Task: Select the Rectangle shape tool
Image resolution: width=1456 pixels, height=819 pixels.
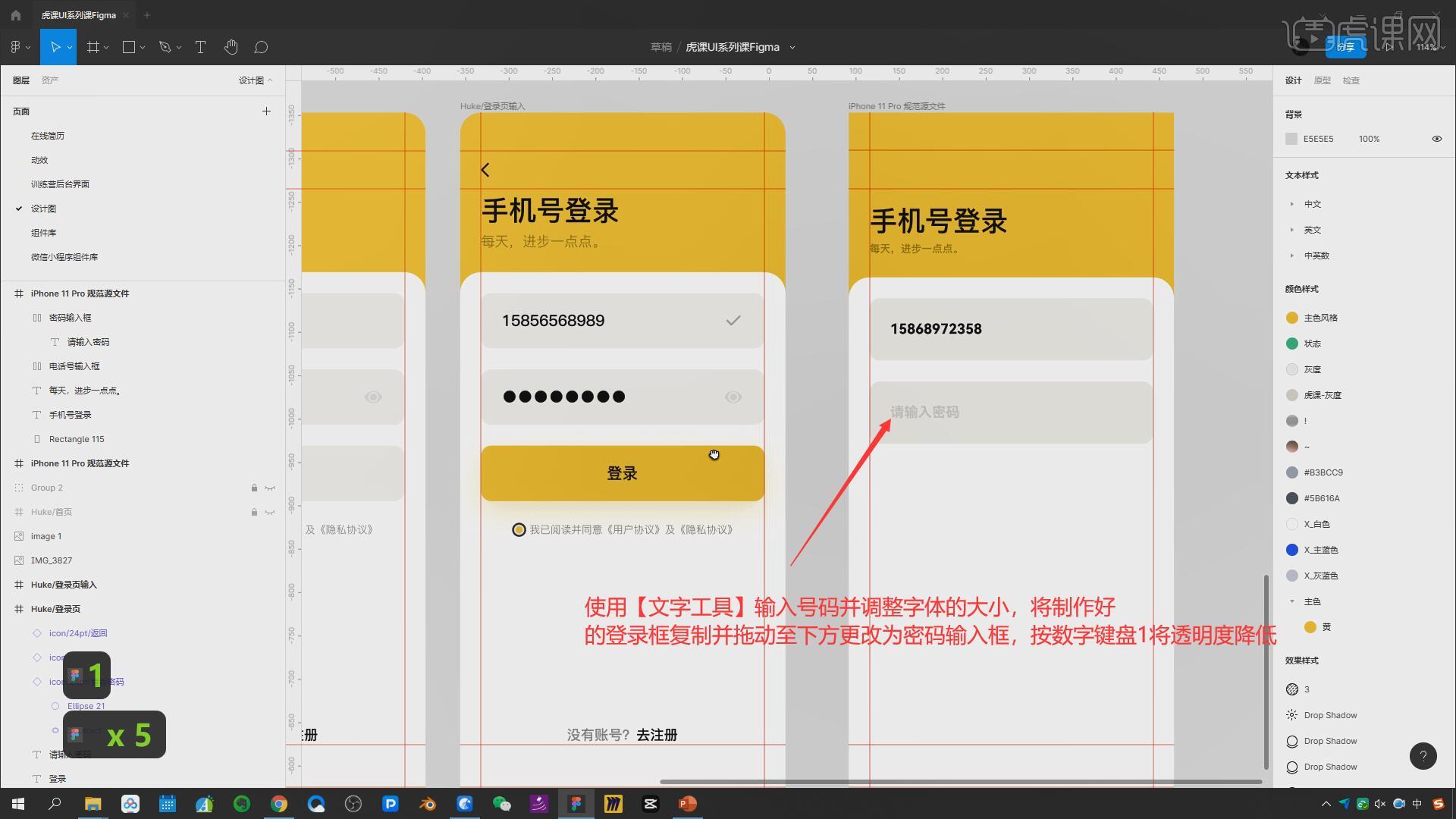Action: [x=129, y=47]
